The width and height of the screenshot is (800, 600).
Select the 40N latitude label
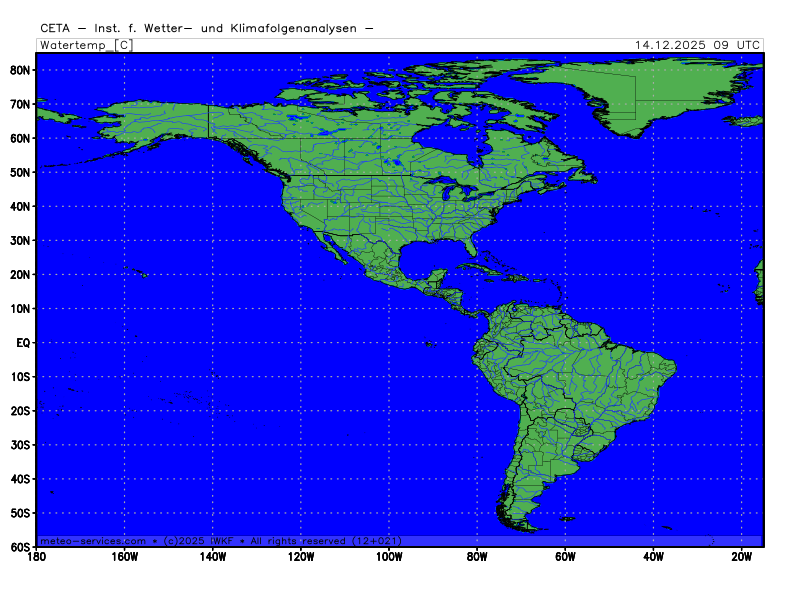point(20,206)
